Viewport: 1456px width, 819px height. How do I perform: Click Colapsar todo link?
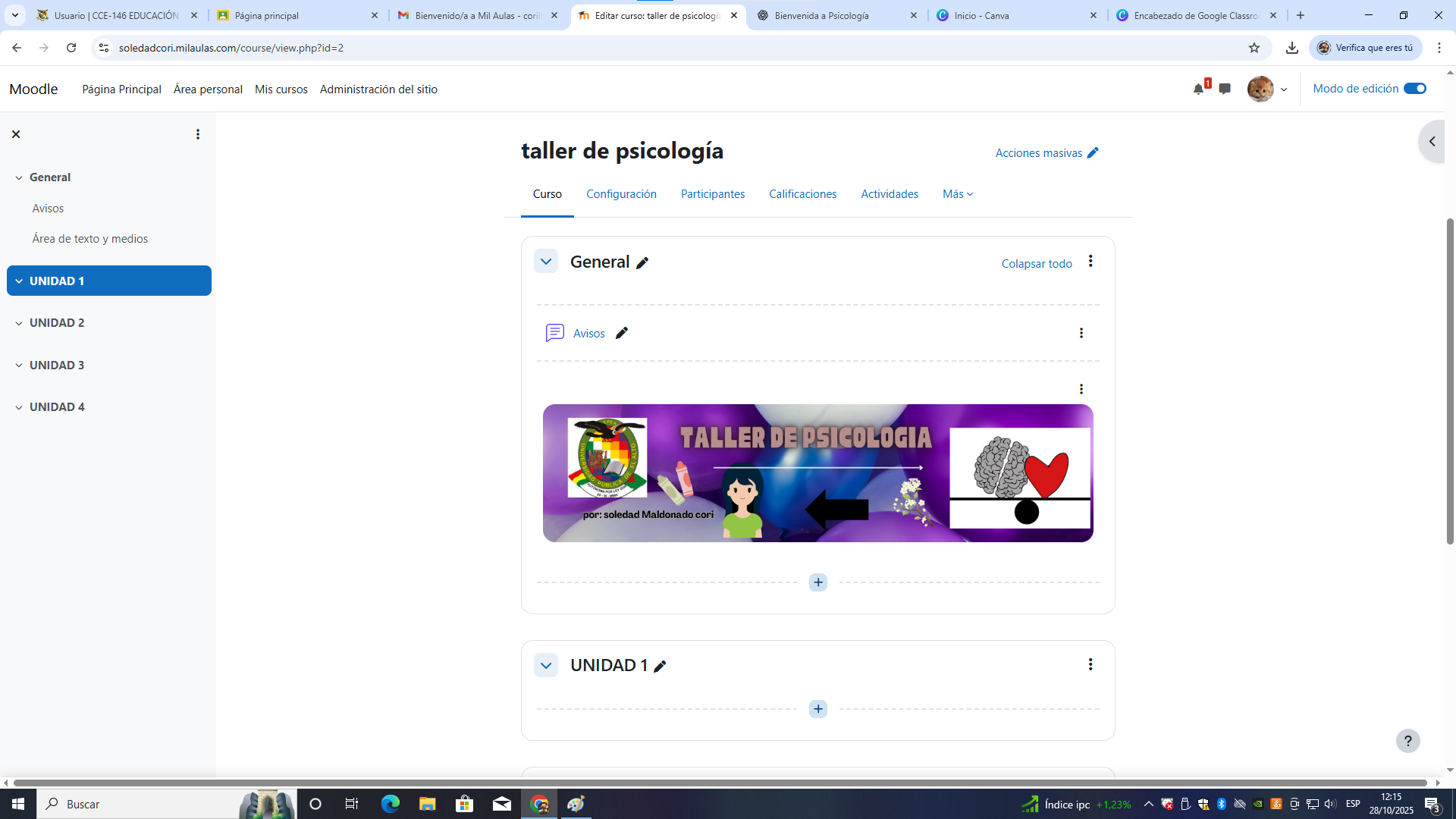click(x=1036, y=264)
